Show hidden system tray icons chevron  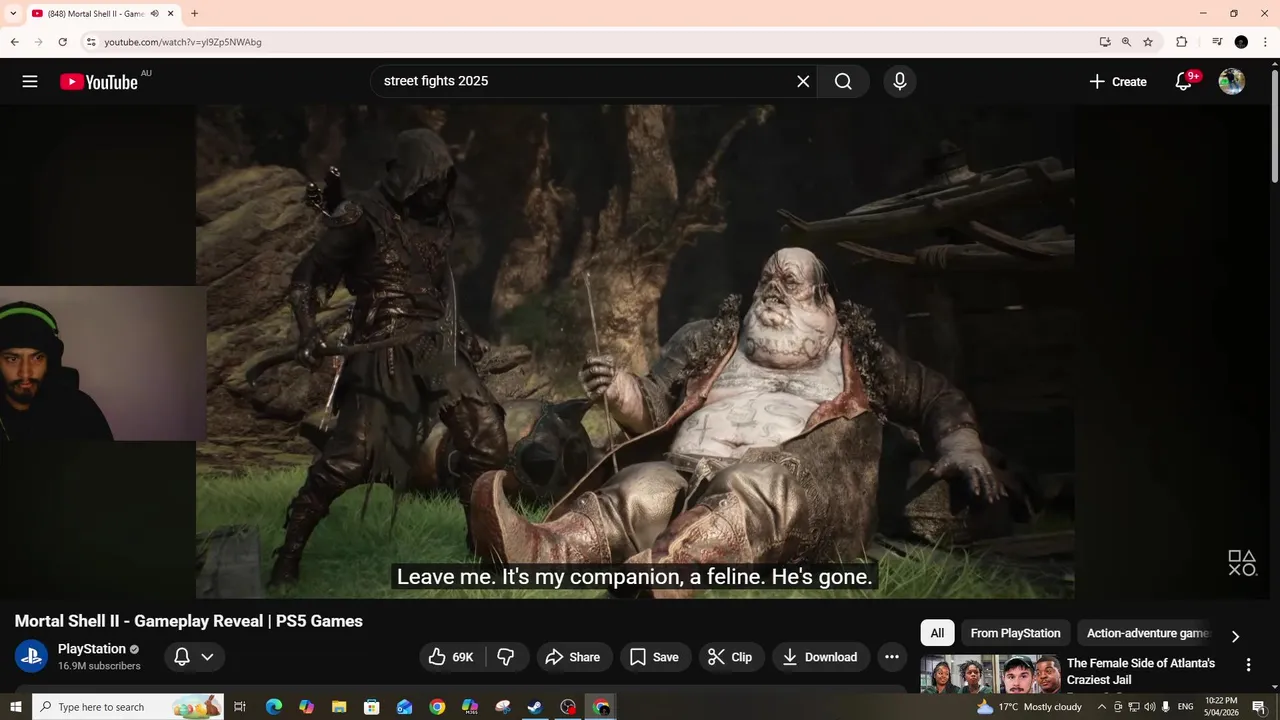click(x=1102, y=707)
